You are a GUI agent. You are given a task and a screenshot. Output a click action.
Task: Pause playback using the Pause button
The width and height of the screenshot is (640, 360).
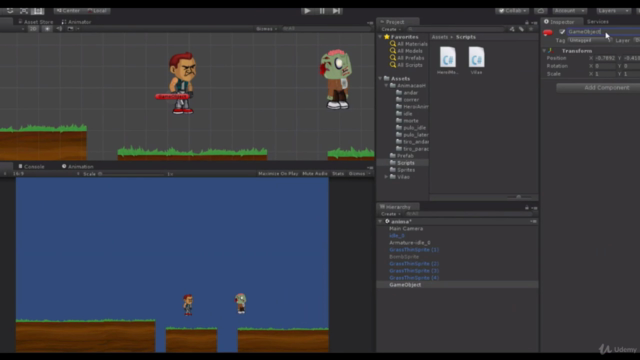point(322,11)
